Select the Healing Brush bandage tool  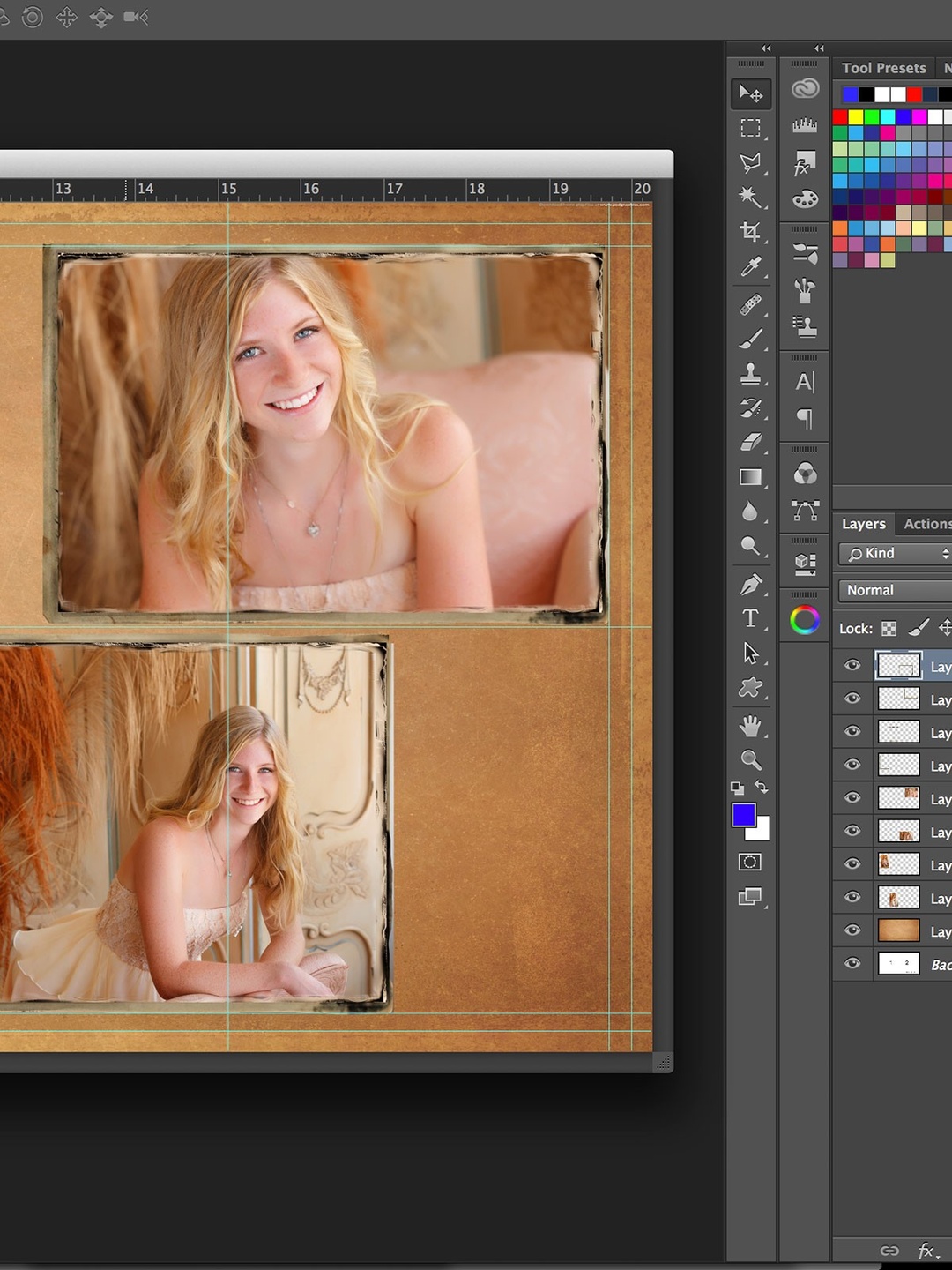point(751,305)
